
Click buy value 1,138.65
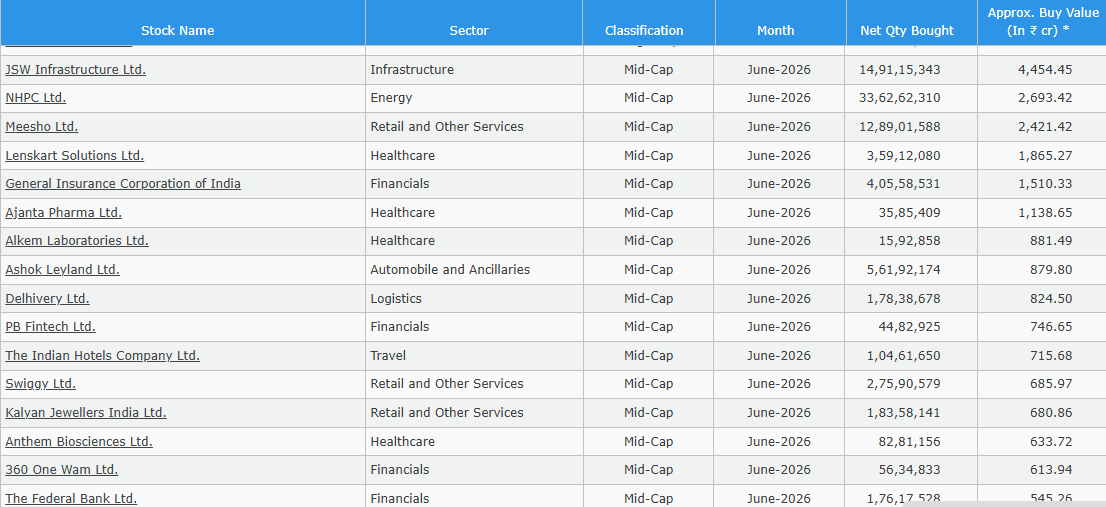[x=1045, y=213]
